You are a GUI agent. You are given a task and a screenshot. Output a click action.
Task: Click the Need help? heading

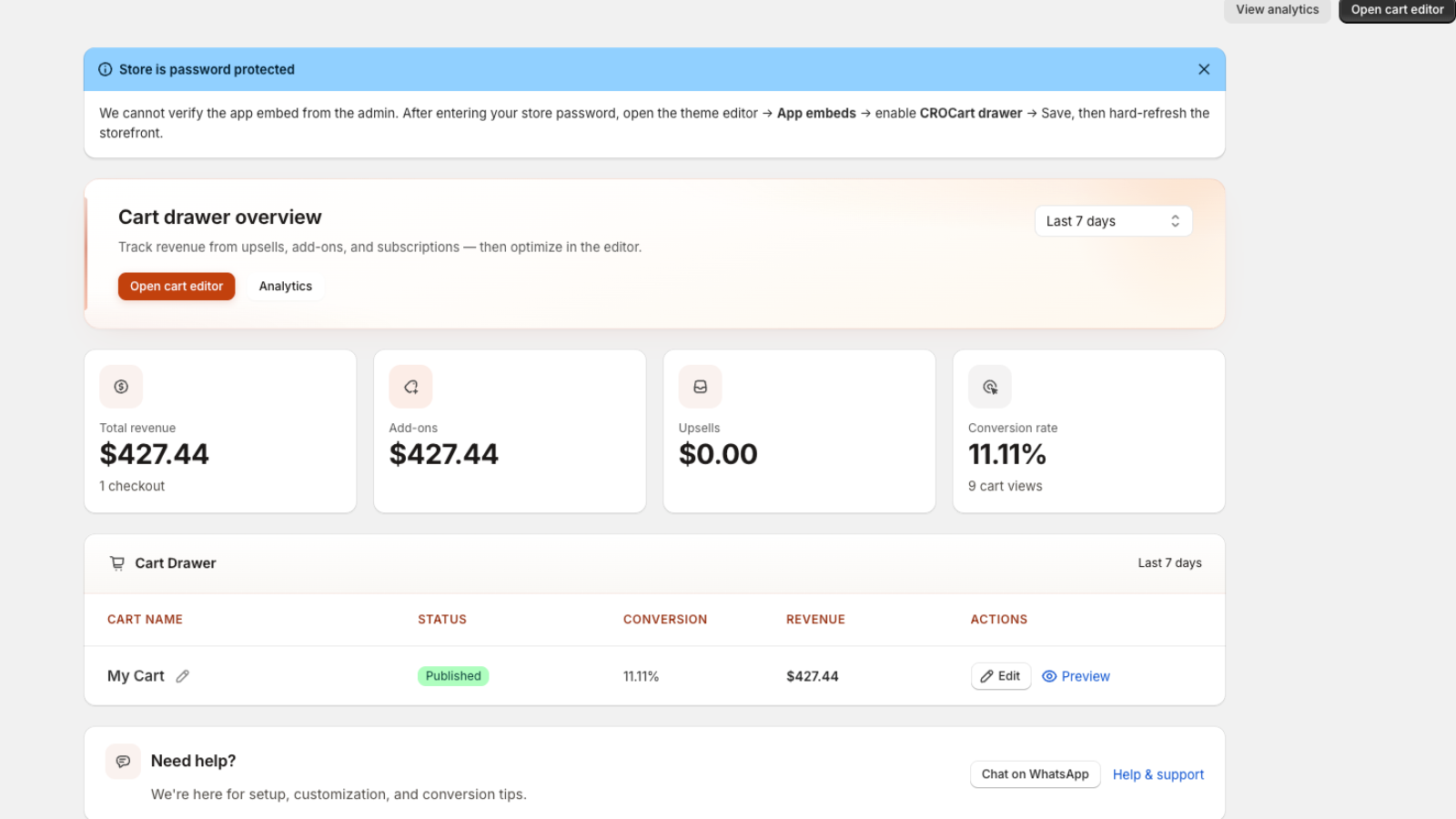(193, 762)
